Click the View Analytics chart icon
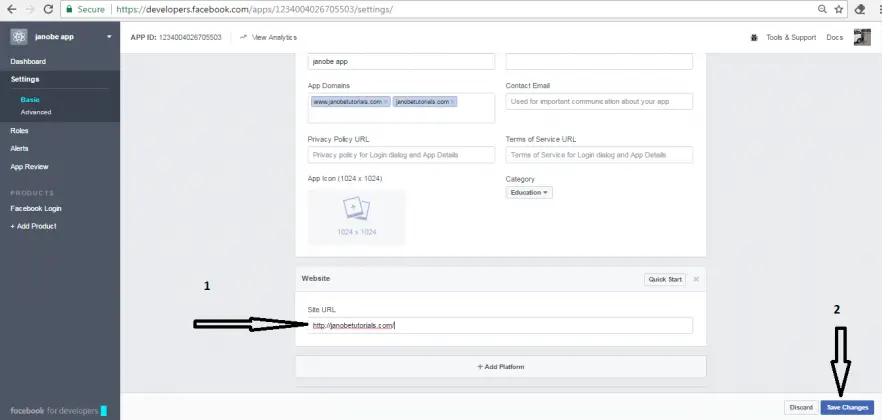Screen dimensions: 882x420 point(244,37)
